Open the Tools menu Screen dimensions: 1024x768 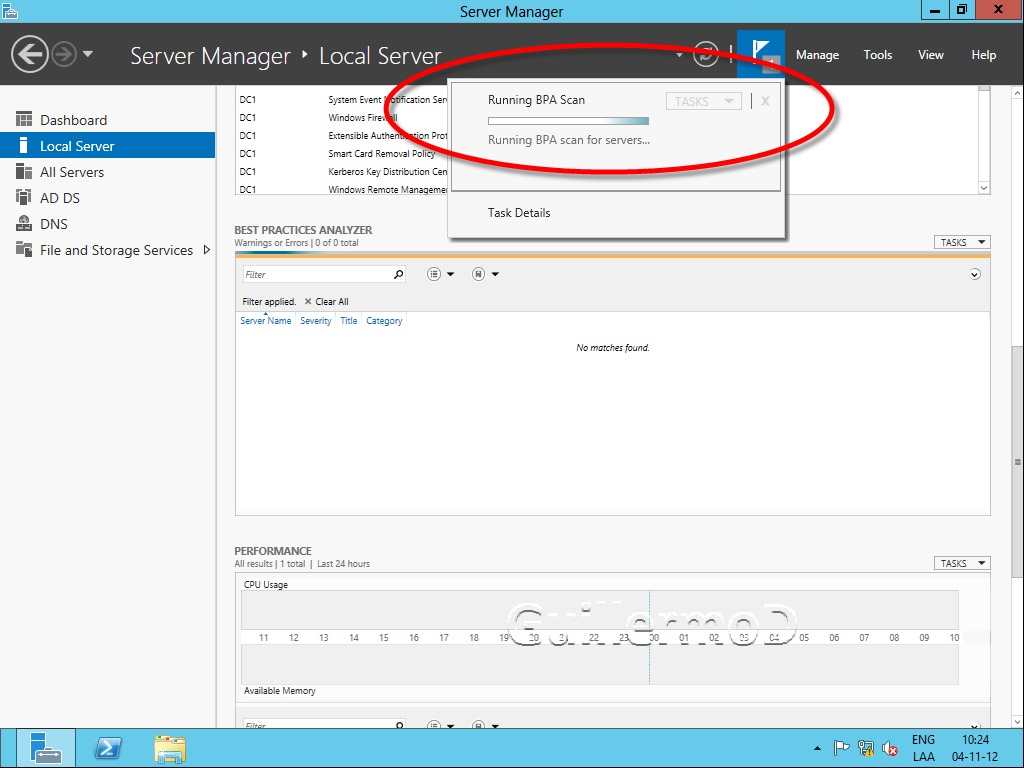pos(877,55)
